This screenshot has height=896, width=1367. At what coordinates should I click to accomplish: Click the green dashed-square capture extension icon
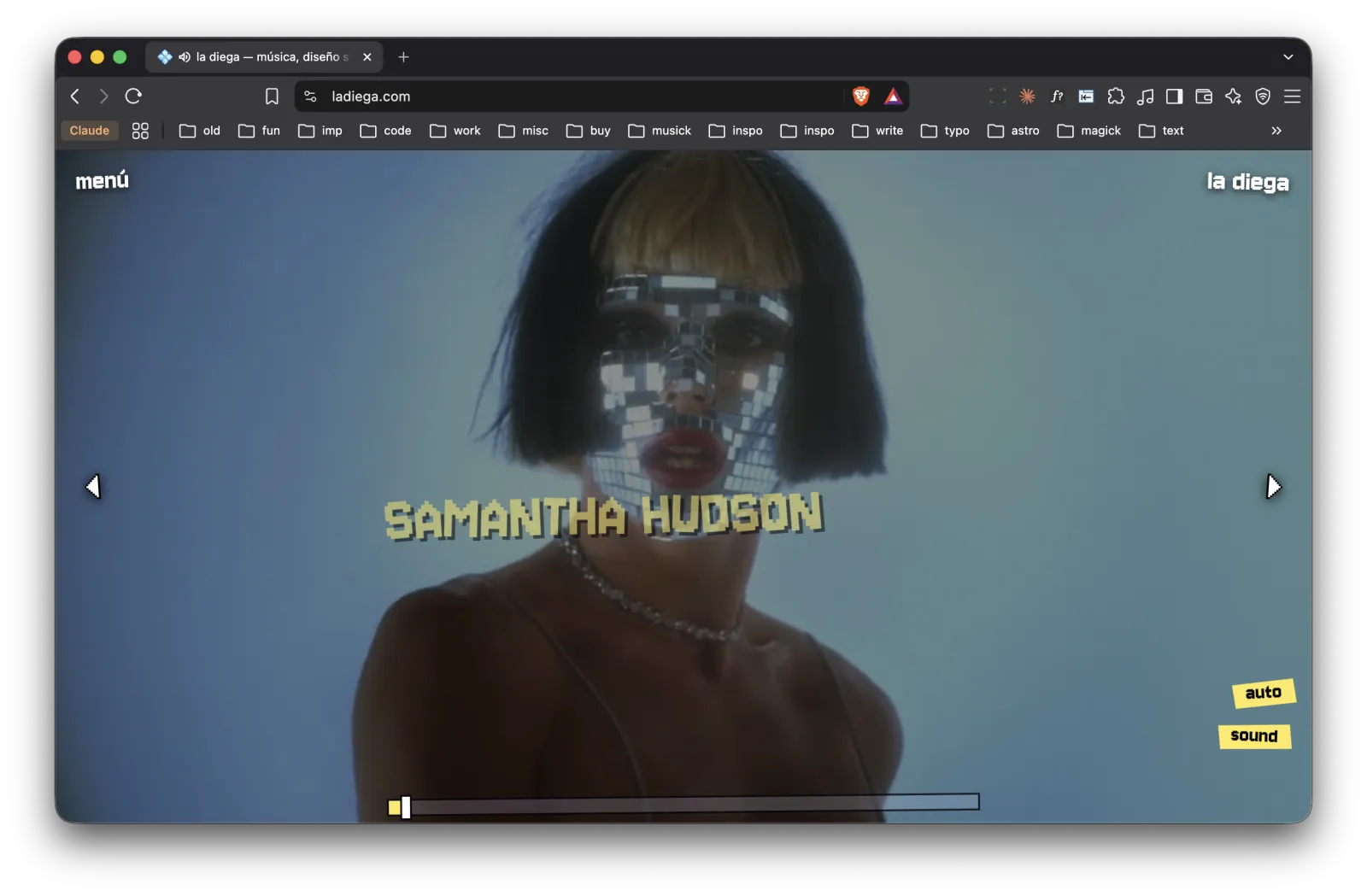[x=997, y=97]
